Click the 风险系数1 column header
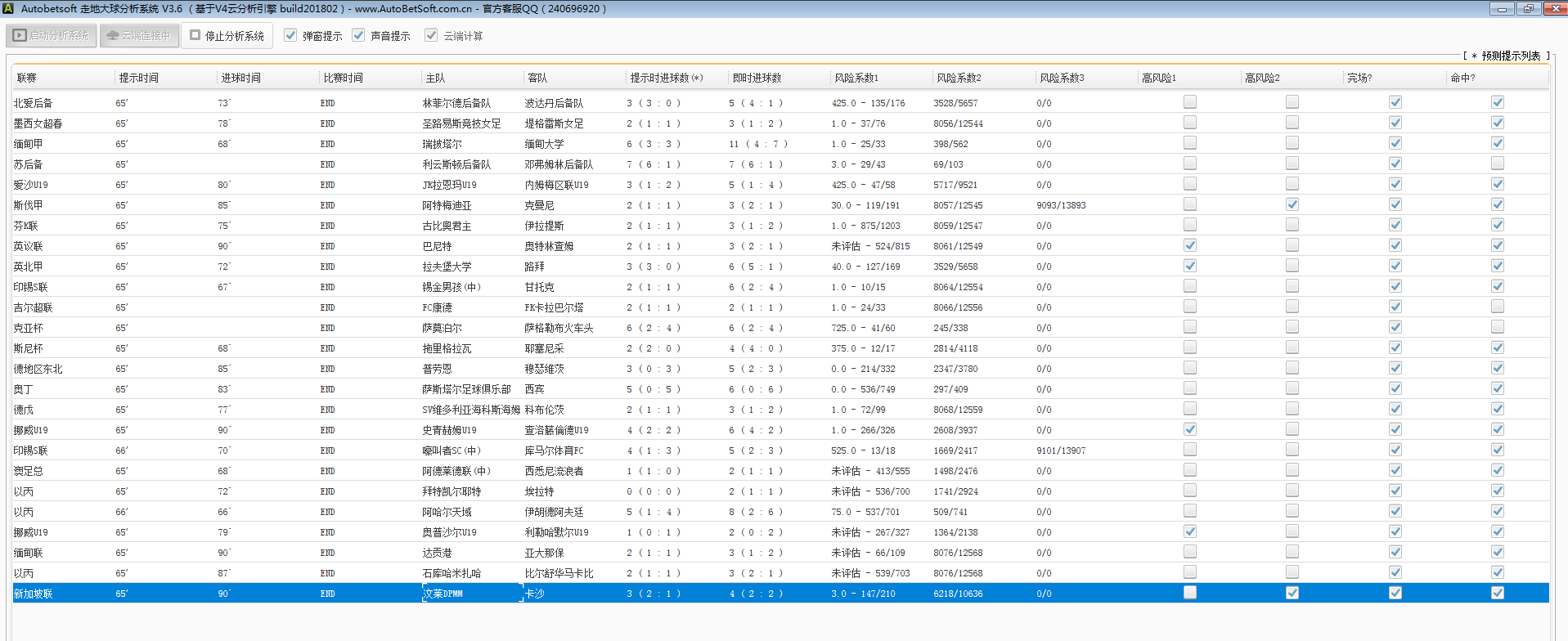The image size is (1568, 641). click(856, 78)
